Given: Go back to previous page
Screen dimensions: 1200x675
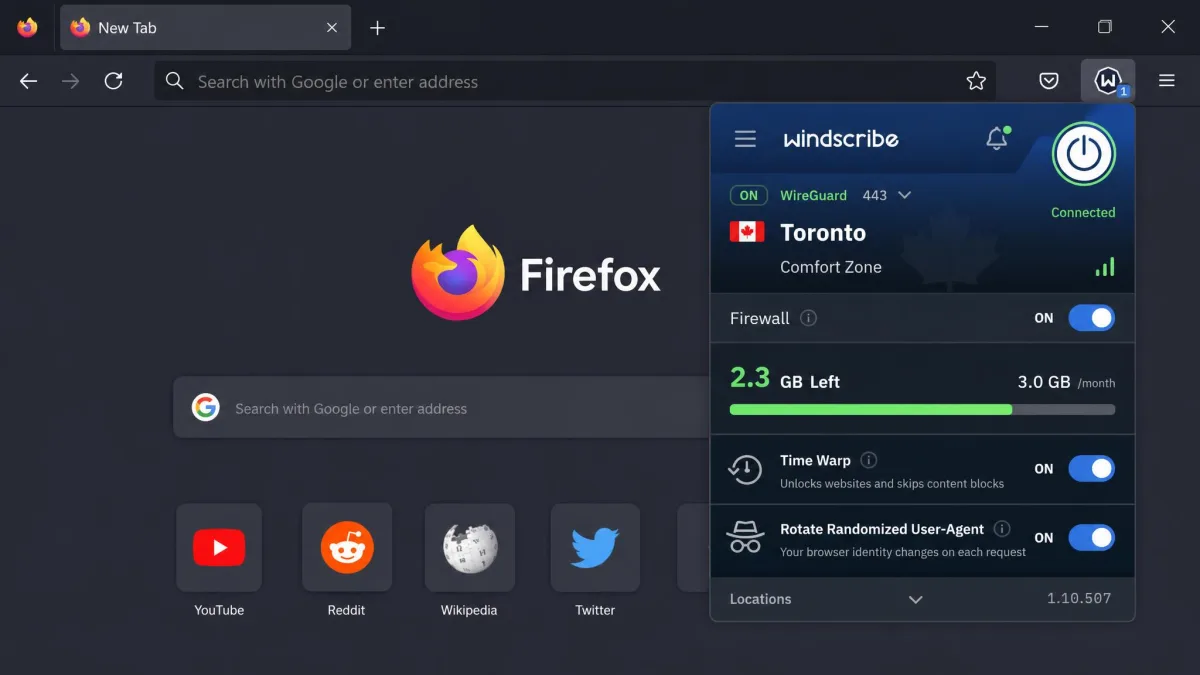Looking at the screenshot, I should [x=28, y=81].
